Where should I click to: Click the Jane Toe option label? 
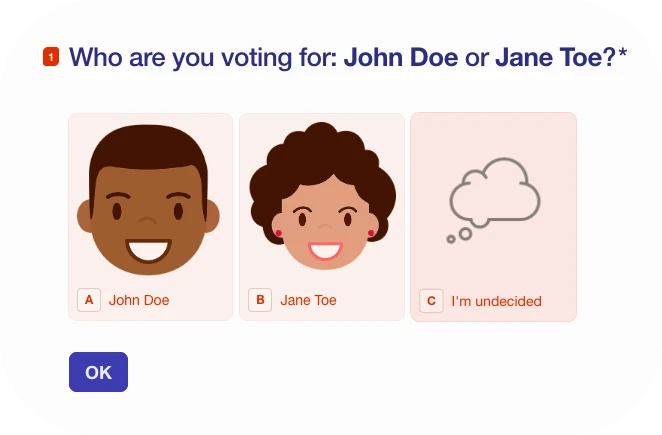point(308,300)
